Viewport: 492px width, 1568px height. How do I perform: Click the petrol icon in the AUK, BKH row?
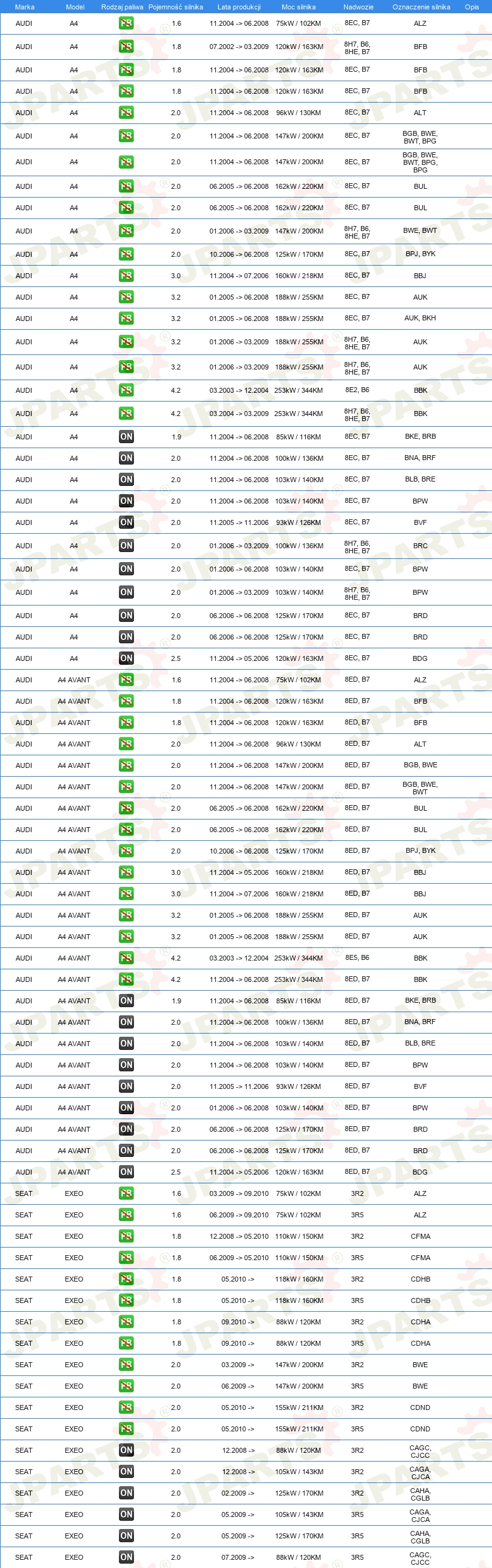tap(126, 319)
